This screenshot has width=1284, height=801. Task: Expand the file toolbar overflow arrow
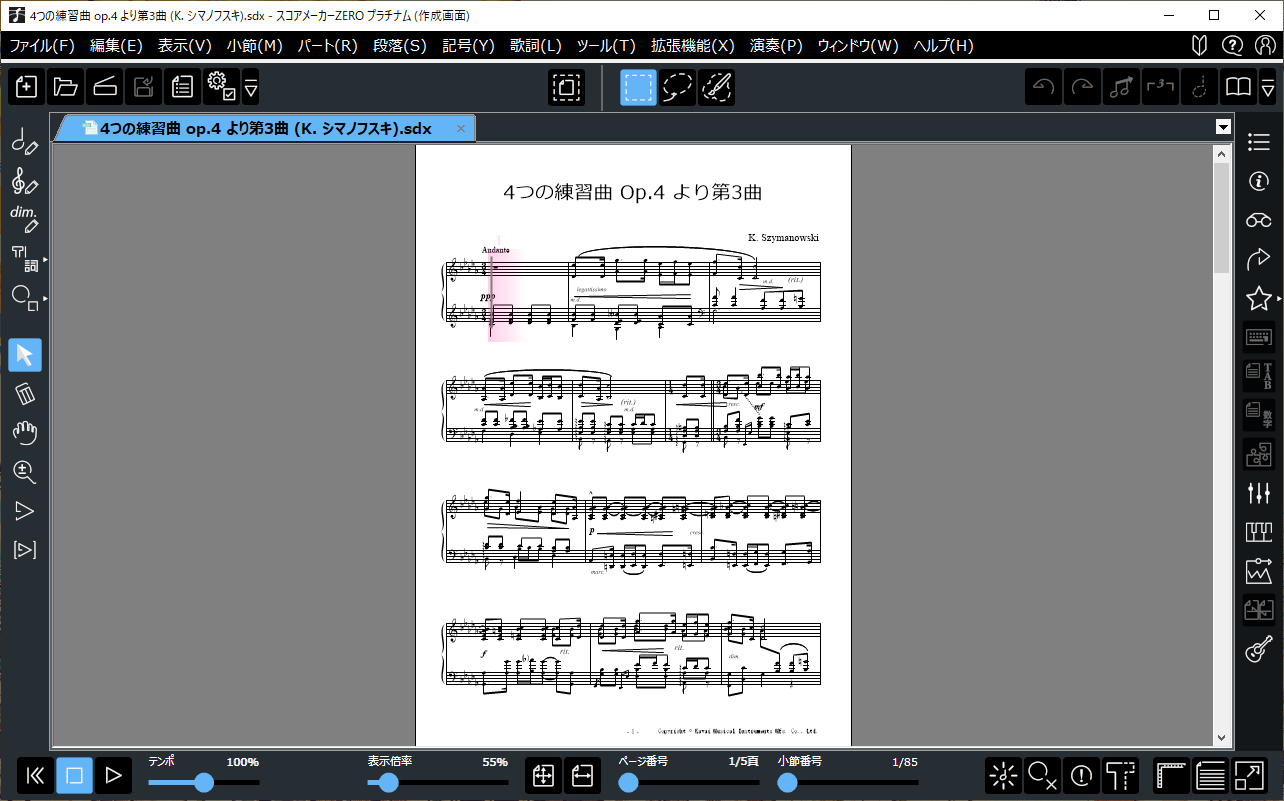click(251, 88)
